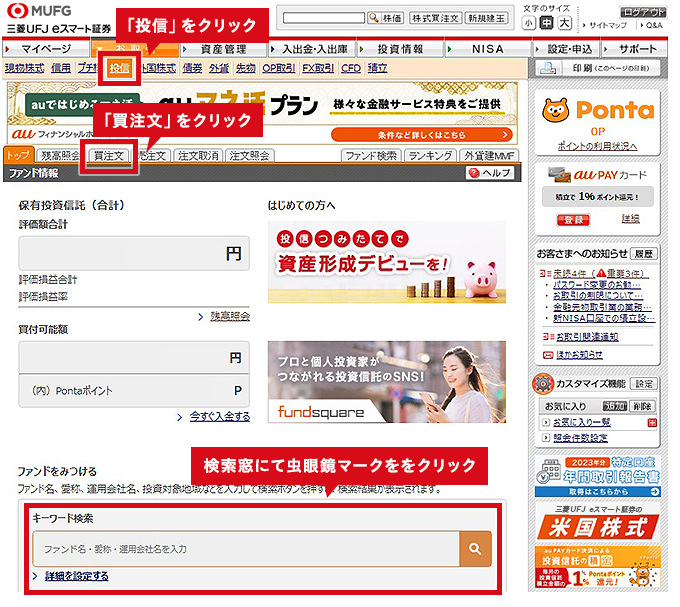The width and height of the screenshot is (680, 607).
Task: Switch to the 注文取消 tab
Action: (198, 155)
